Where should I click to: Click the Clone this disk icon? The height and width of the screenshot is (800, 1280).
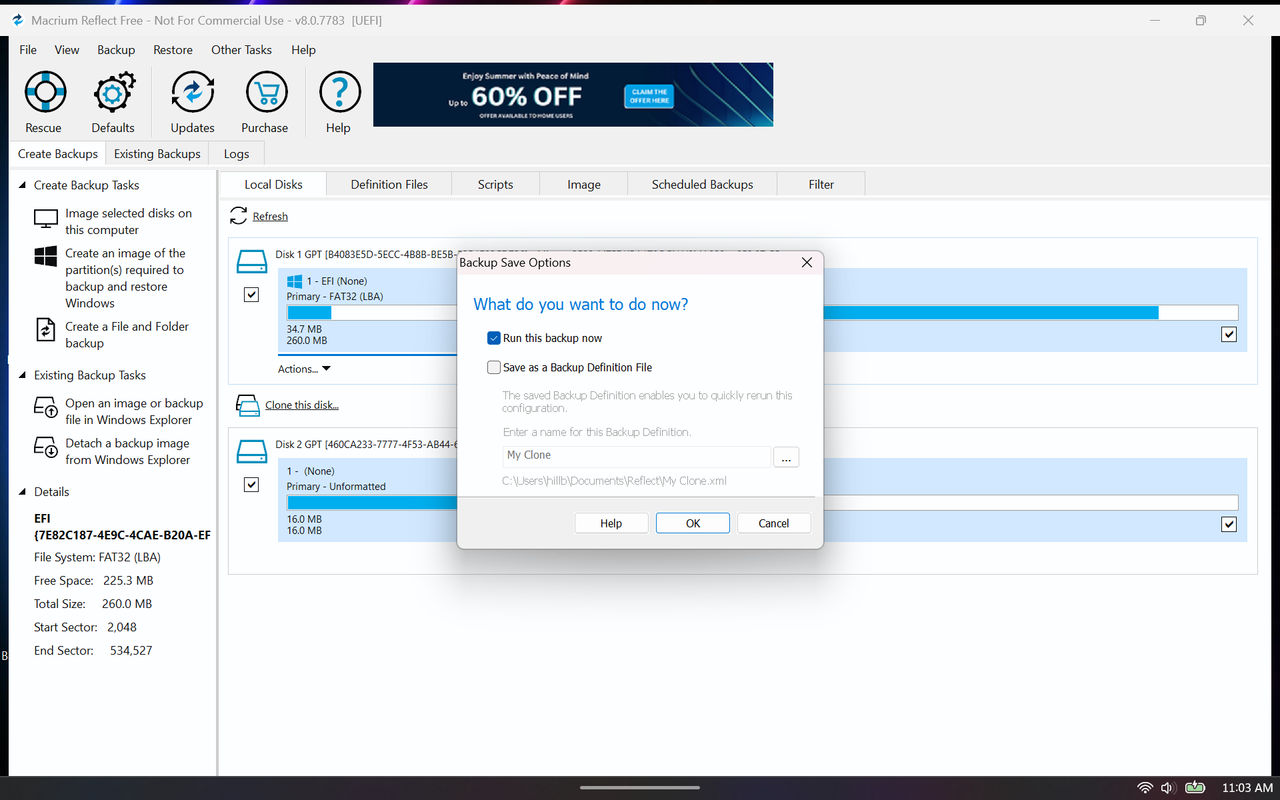(248, 405)
